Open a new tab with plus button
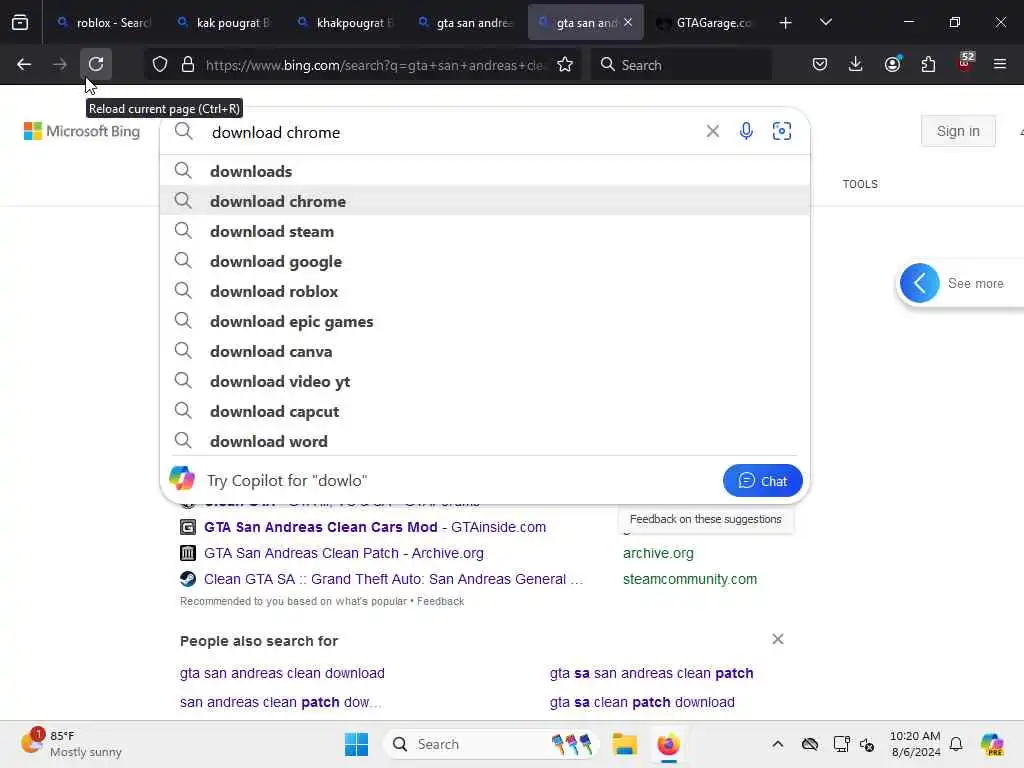 point(786,23)
